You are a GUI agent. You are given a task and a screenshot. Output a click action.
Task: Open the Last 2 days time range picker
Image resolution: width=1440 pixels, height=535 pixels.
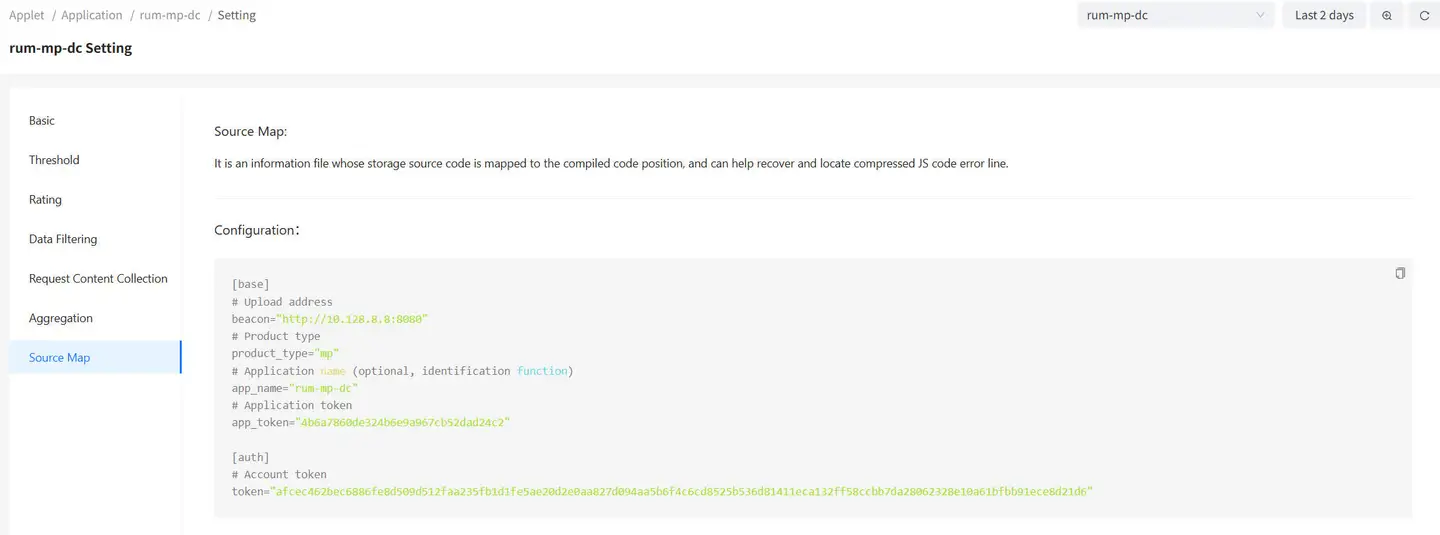pos(1323,16)
